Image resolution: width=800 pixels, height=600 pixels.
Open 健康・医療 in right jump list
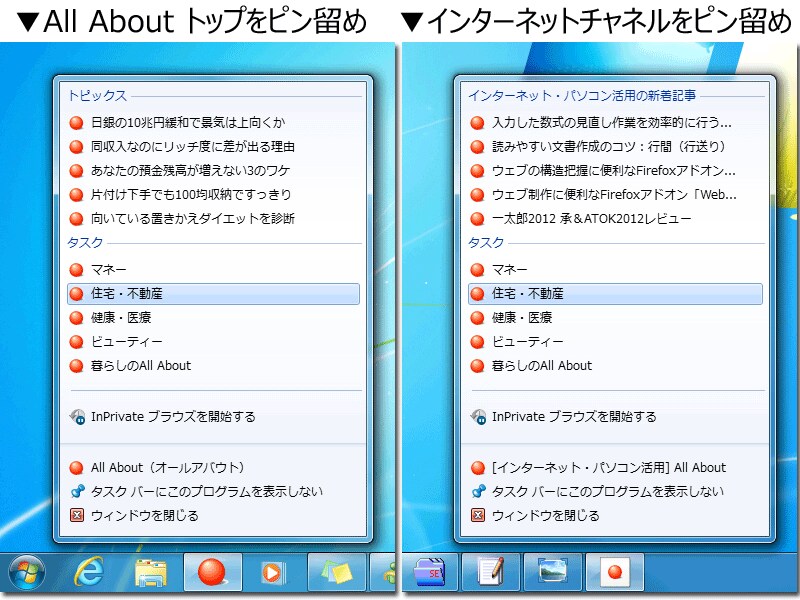coord(615,317)
